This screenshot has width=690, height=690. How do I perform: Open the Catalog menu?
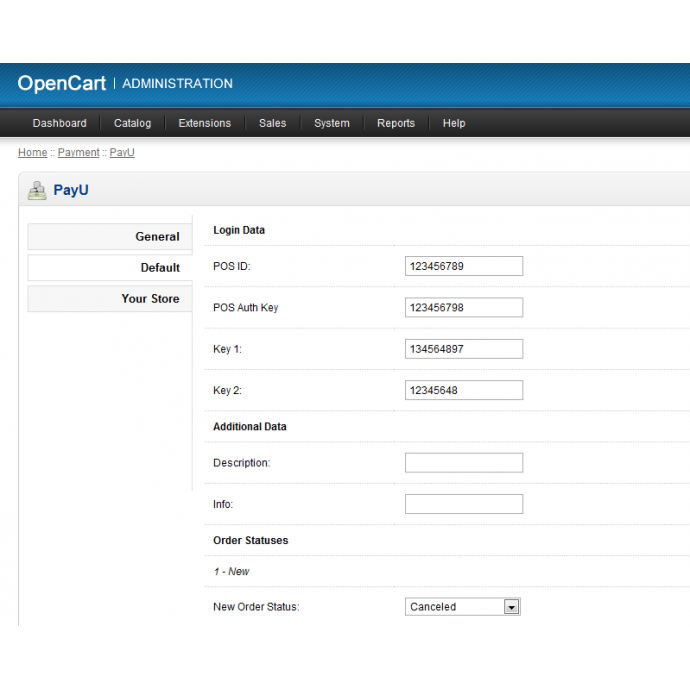132,123
